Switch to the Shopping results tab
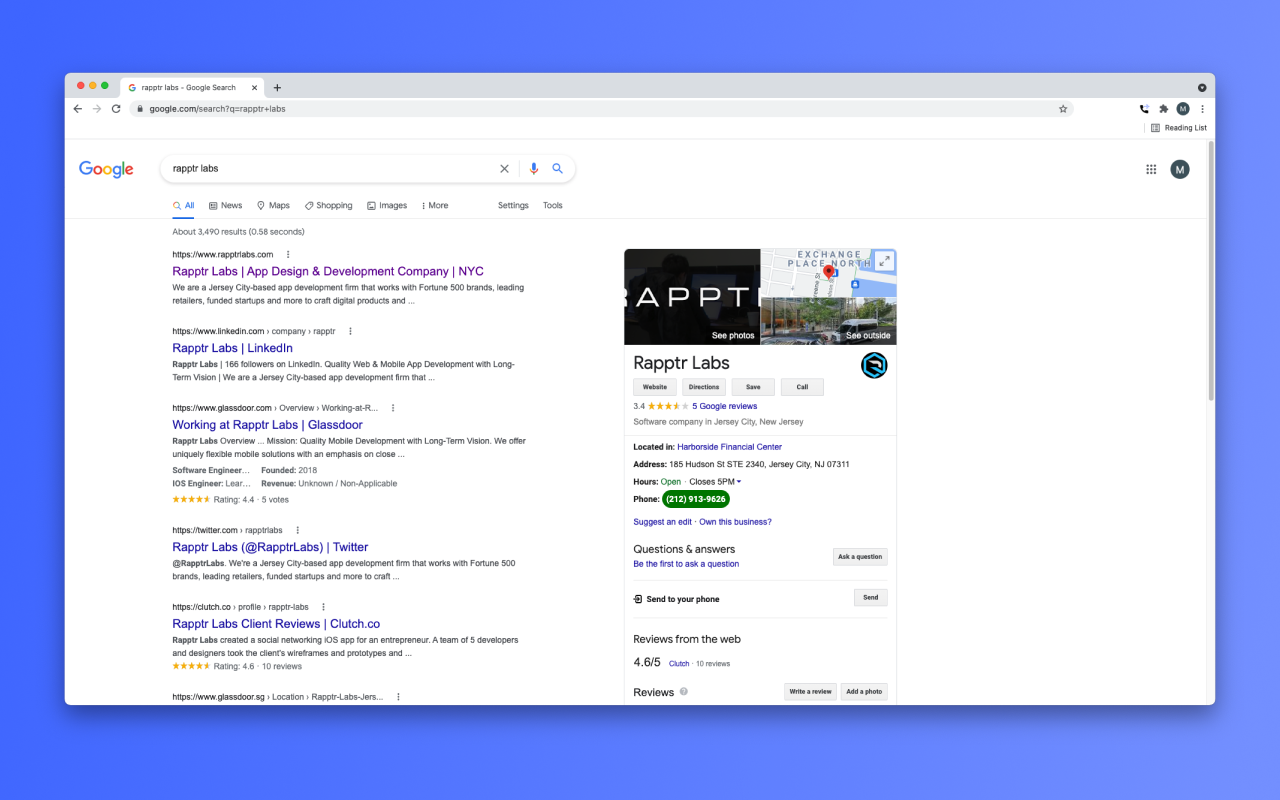The height and width of the screenshot is (800, 1280). [329, 206]
